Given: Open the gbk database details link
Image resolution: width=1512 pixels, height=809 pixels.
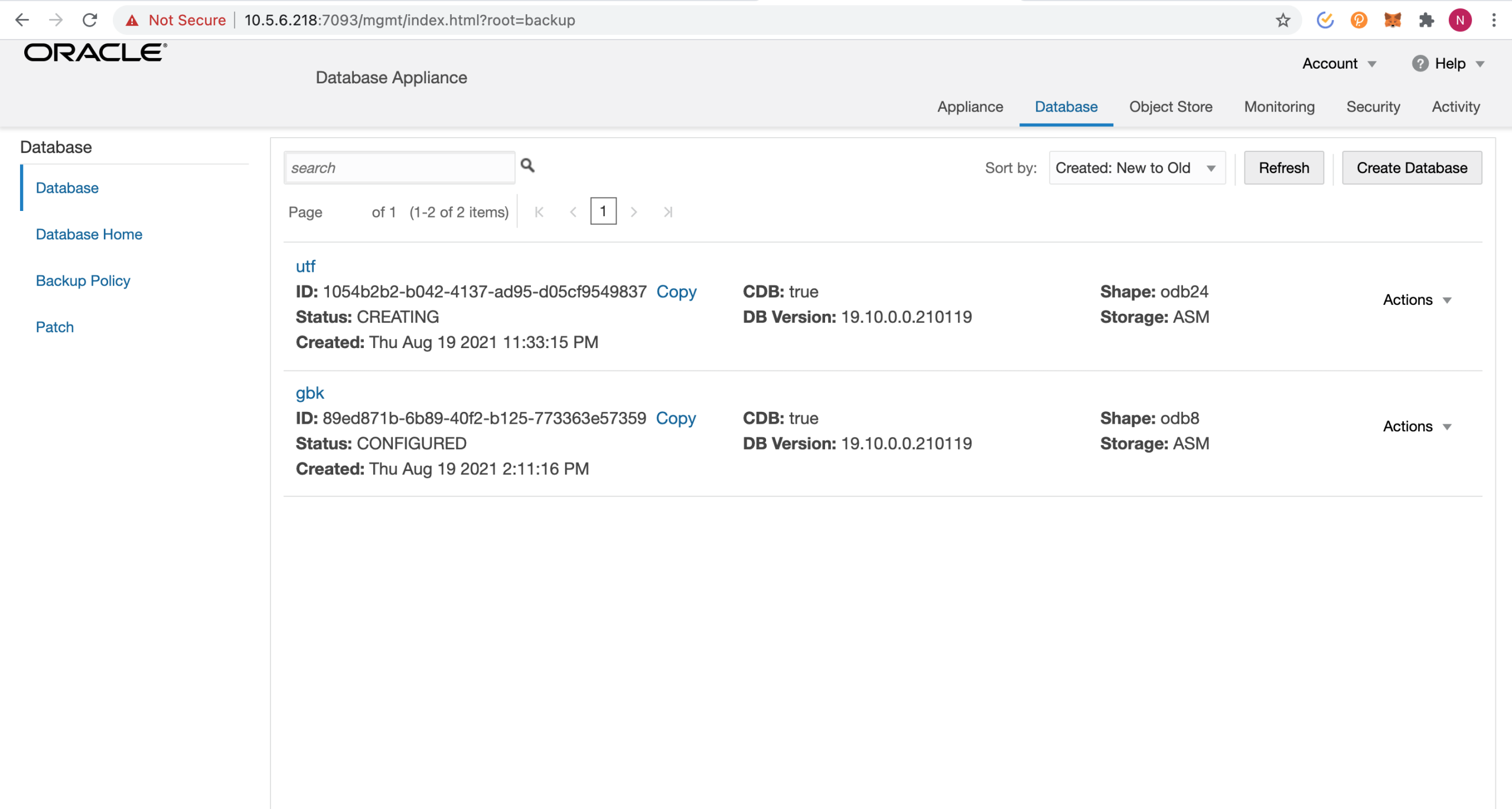Looking at the screenshot, I should coord(309,392).
